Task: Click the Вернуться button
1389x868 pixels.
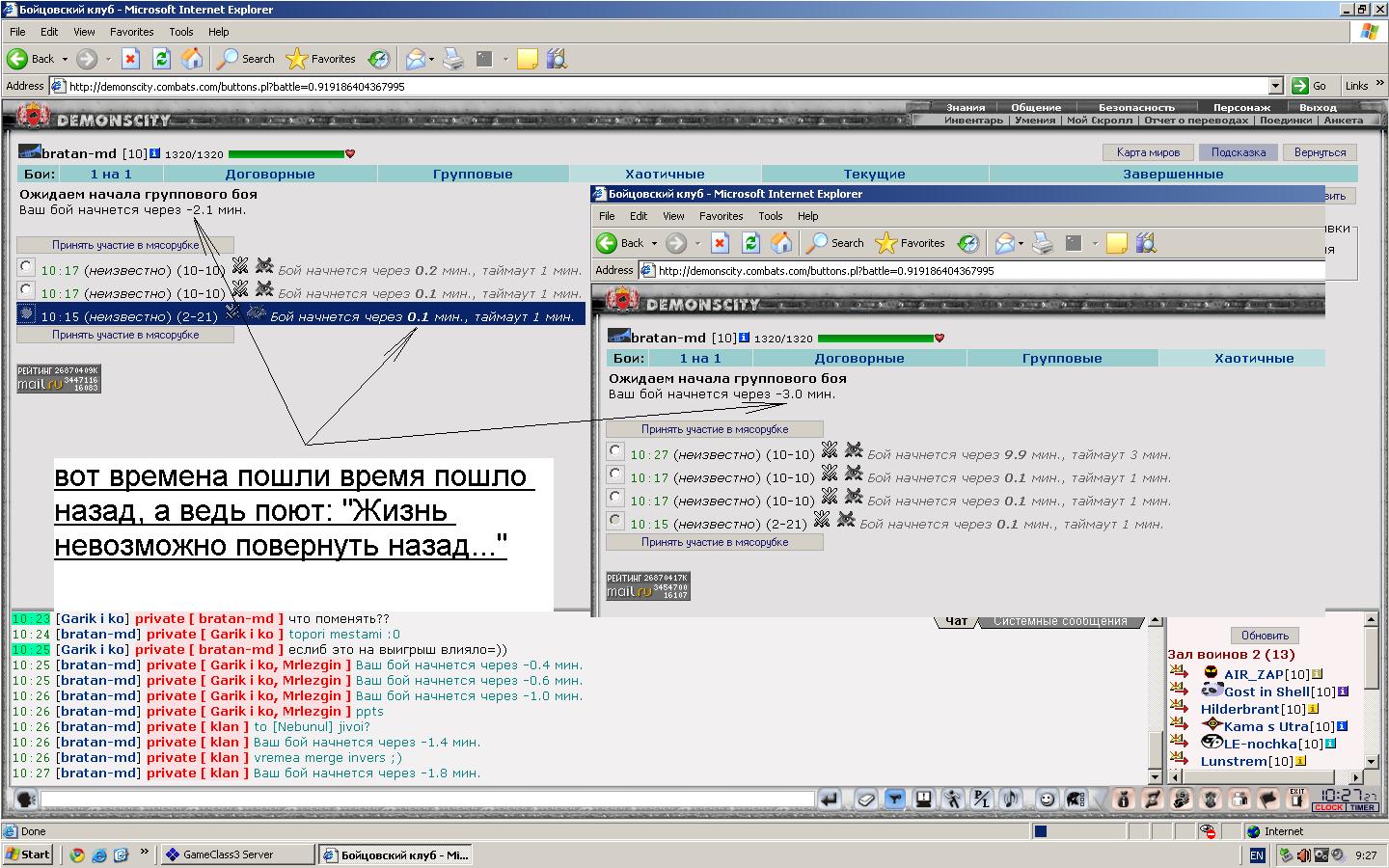Action: coord(1320,152)
